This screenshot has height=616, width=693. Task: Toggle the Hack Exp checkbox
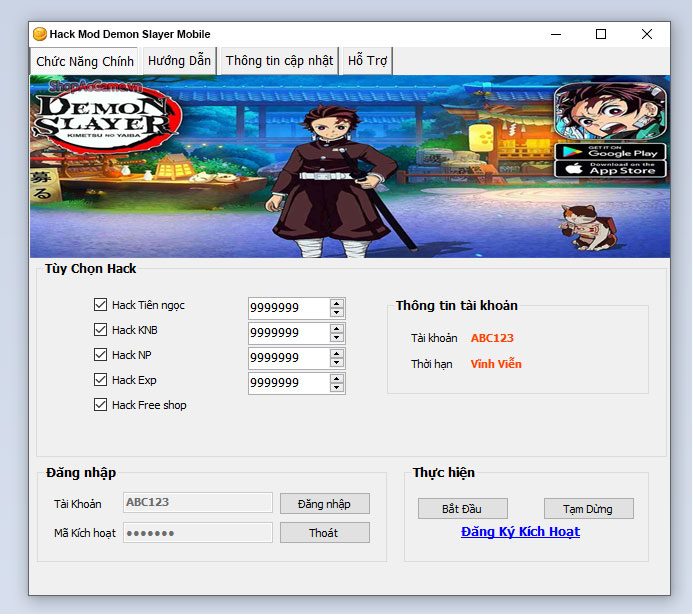[x=100, y=380]
